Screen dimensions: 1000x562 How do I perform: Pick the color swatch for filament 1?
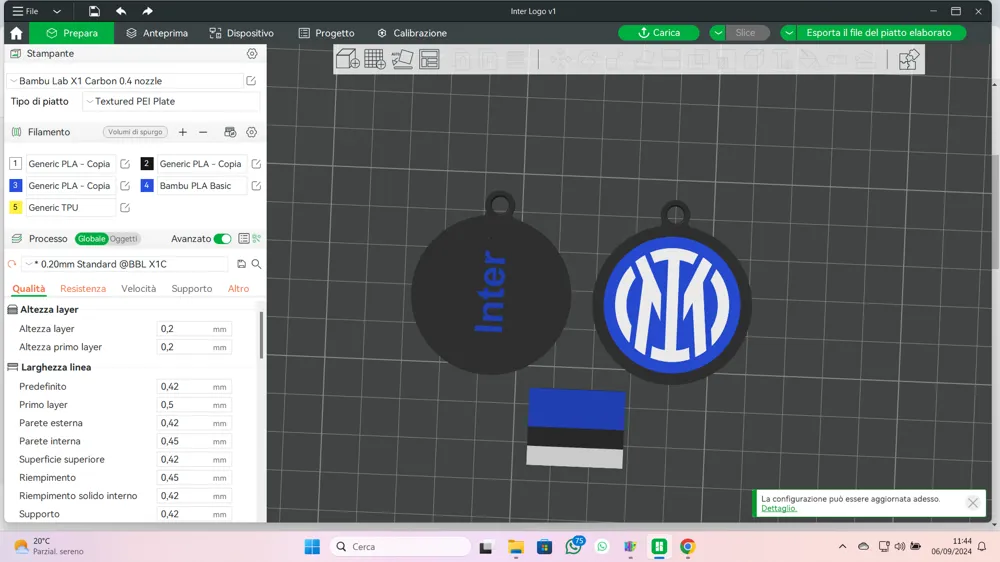coord(15,164)
